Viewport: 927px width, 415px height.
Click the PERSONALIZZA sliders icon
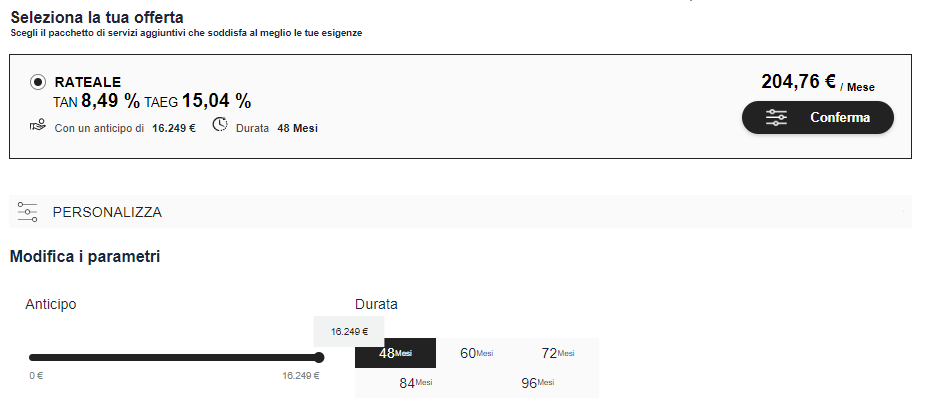click(x=27, y=212)
